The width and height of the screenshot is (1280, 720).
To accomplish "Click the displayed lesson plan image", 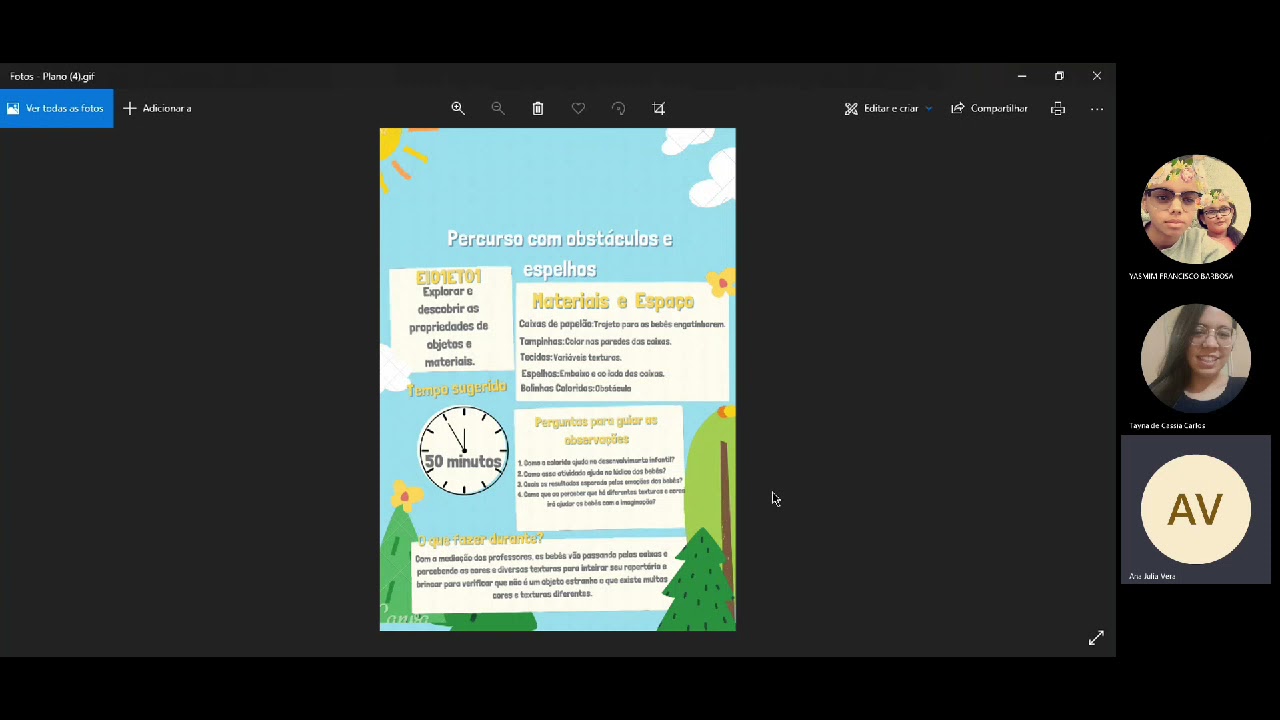I will (x=557, y=379).
